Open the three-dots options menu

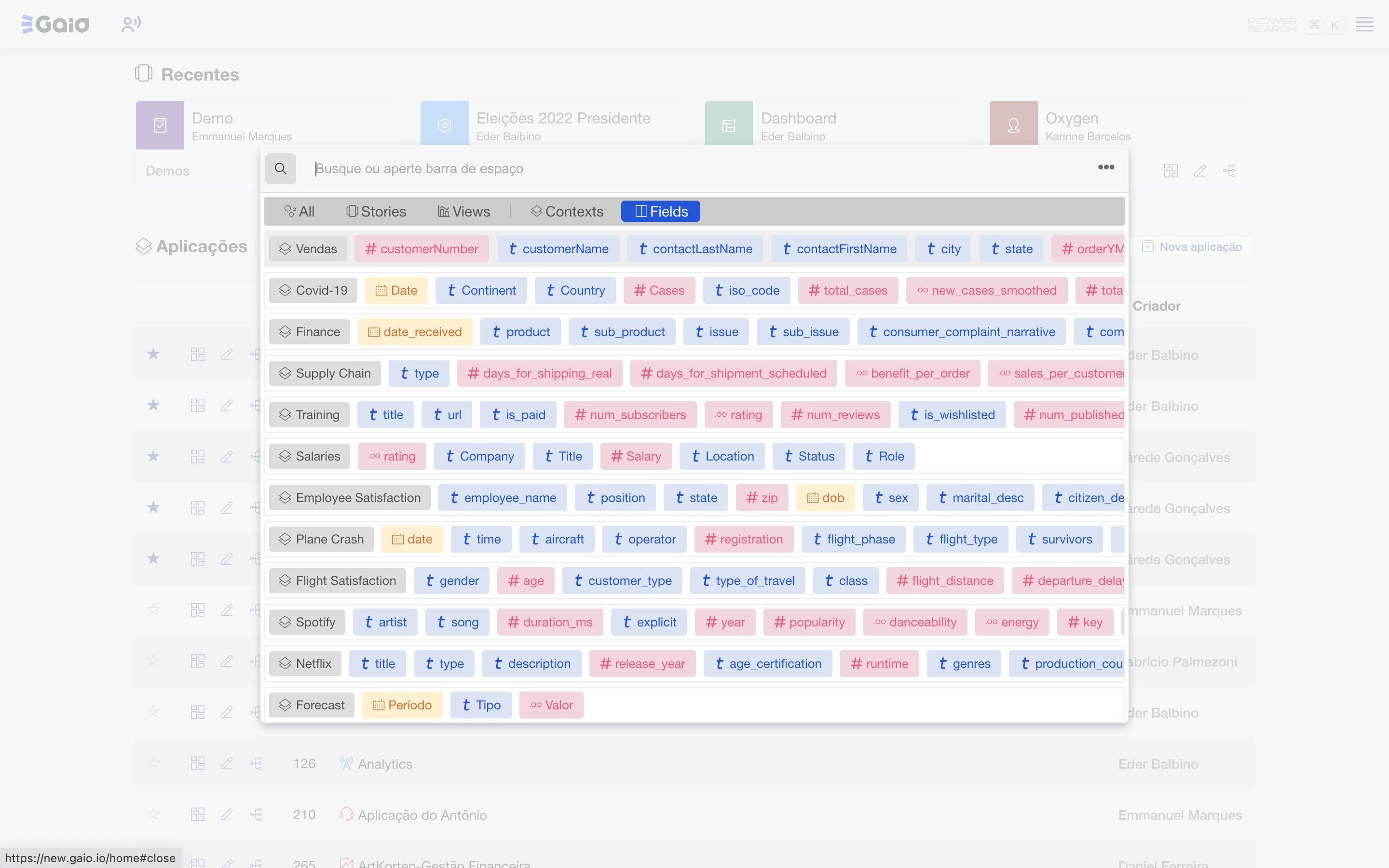pyautogui.click(x=1105, y=167)
